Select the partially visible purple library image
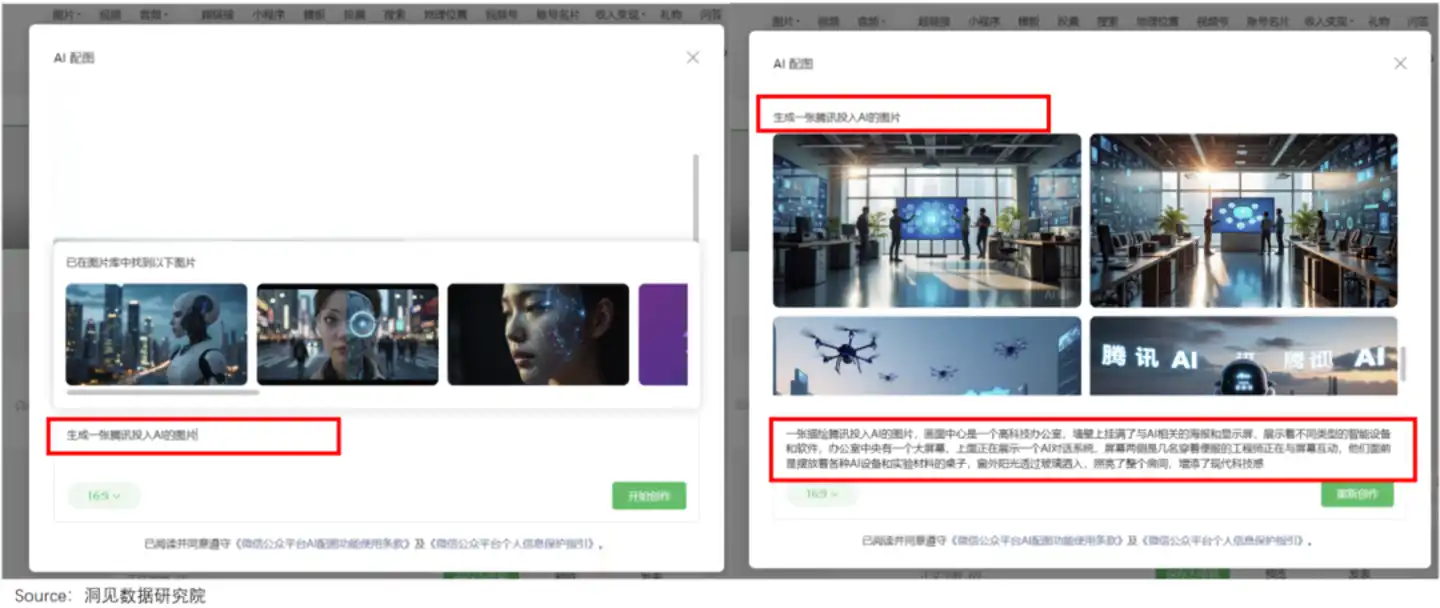1440x608 pixels. [x=663, y=334]
